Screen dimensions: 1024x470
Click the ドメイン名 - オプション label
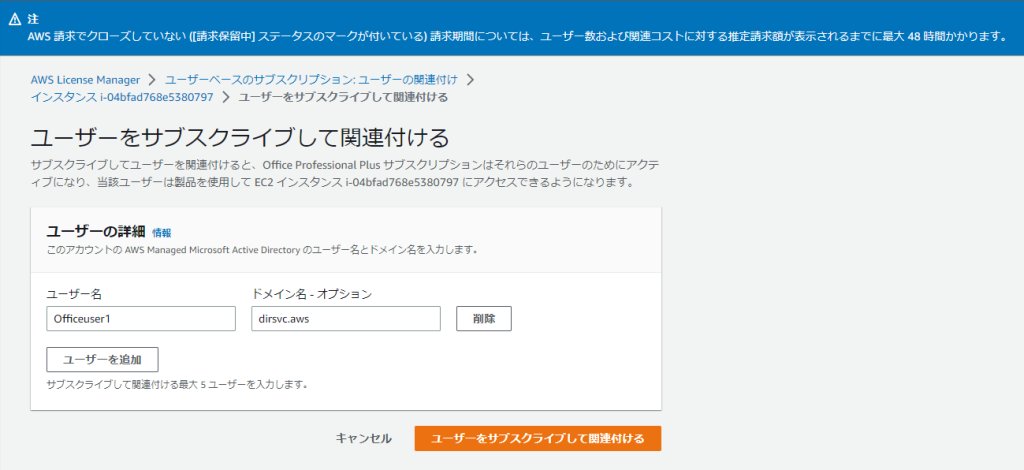click(312, 294)
